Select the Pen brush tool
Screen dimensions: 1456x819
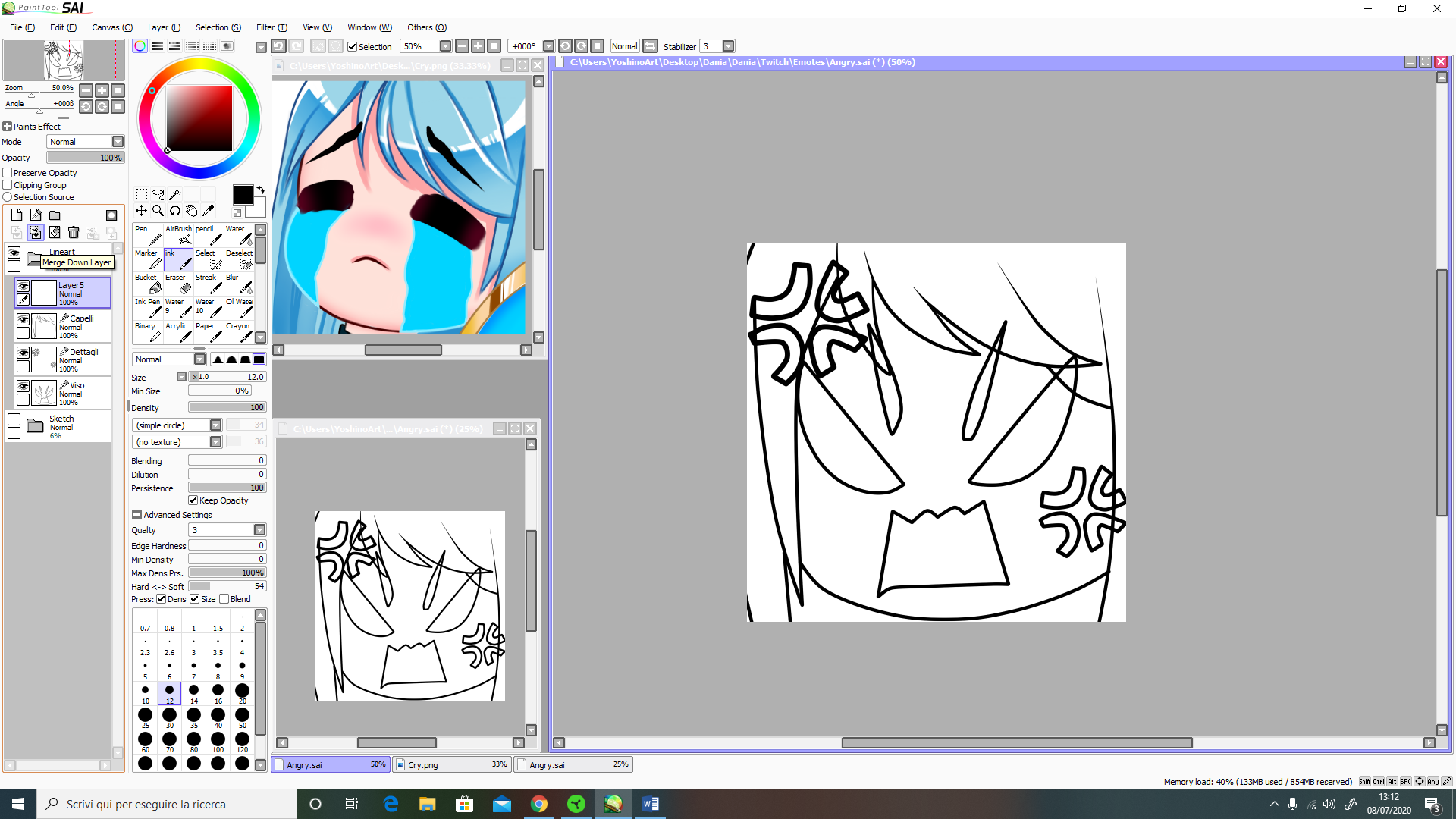click(148, 235)
